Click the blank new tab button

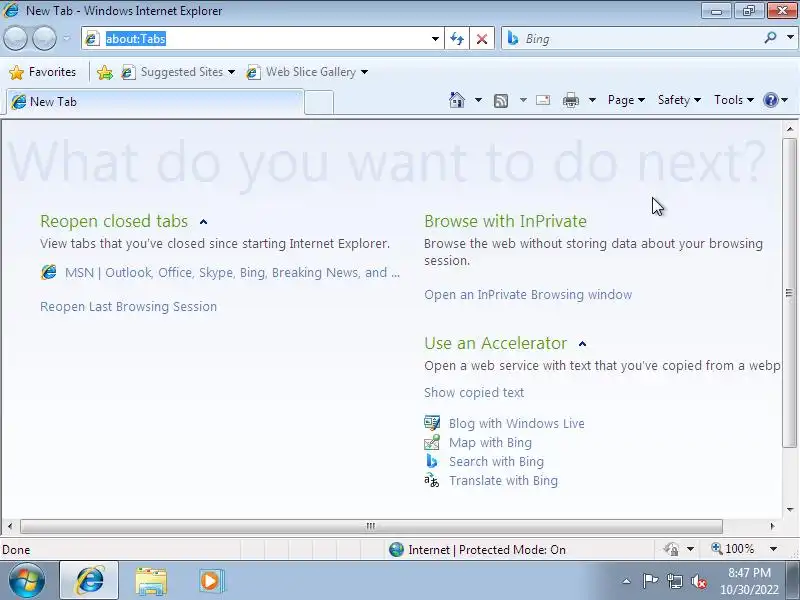tap(319, 102)
